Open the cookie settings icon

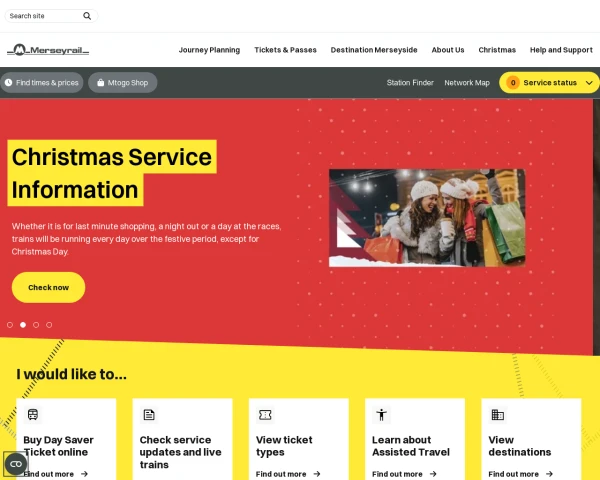click(16, 464)
